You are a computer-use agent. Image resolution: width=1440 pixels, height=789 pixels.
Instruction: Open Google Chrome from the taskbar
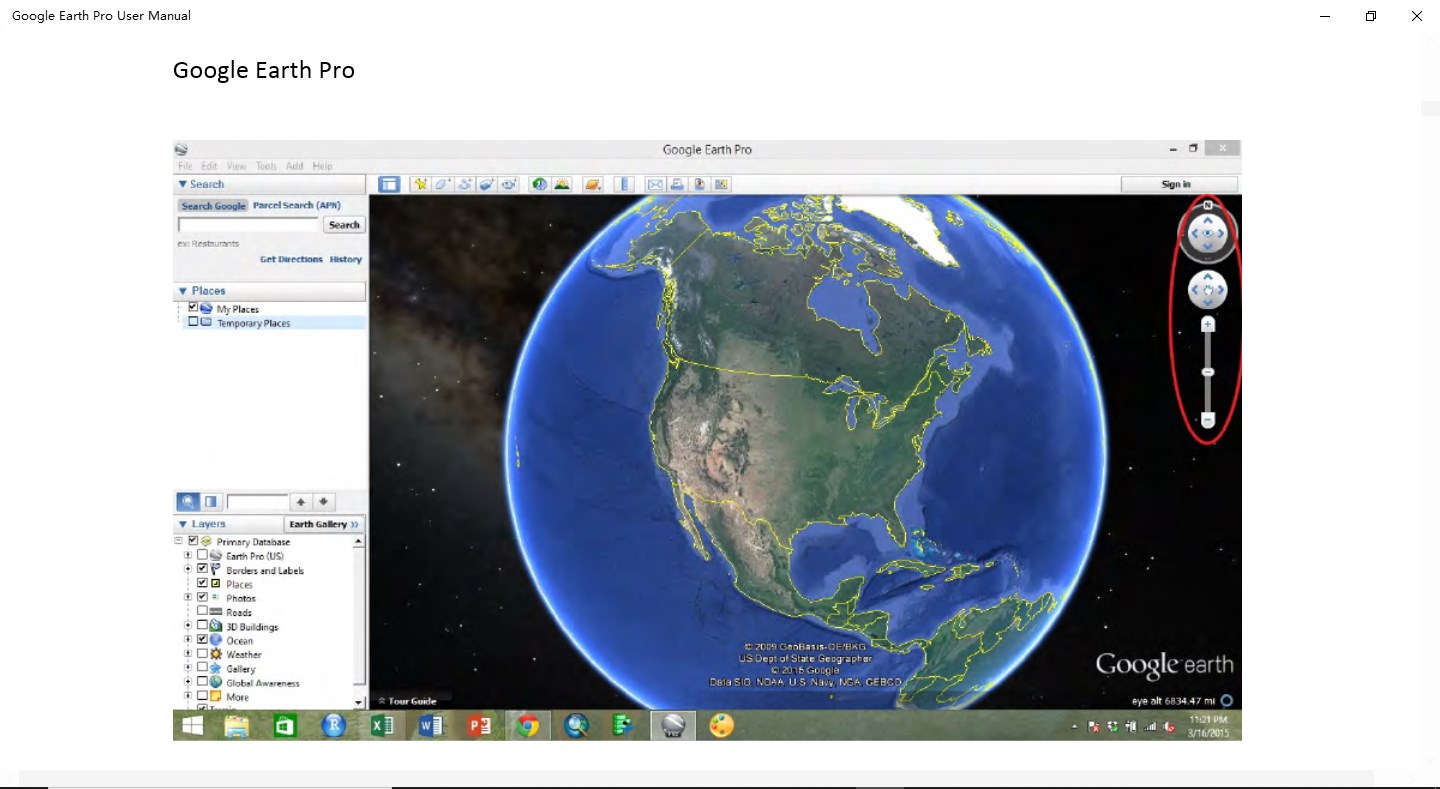click(528, 725)
